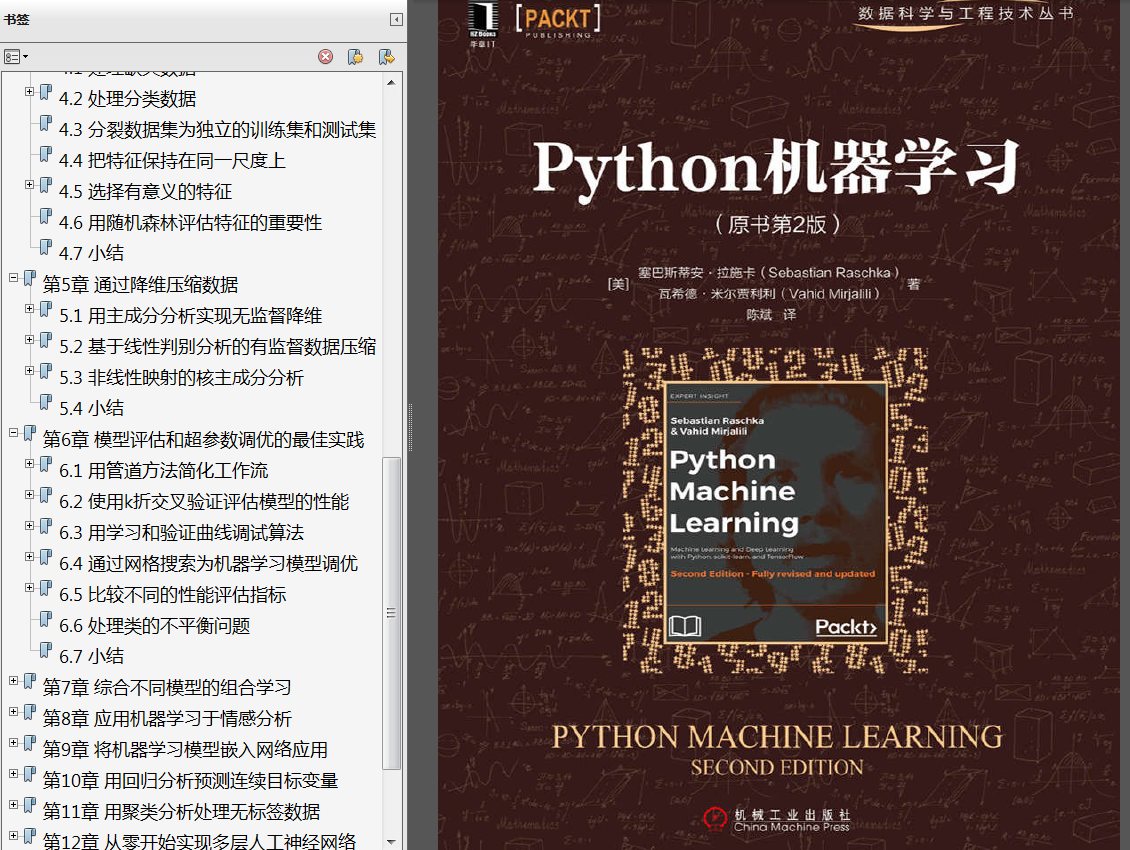Screen dimensions: 1130x850
Task: Expand 第12章 从零开始实现多层人工神经网络
Action: (x=13, y=836)
